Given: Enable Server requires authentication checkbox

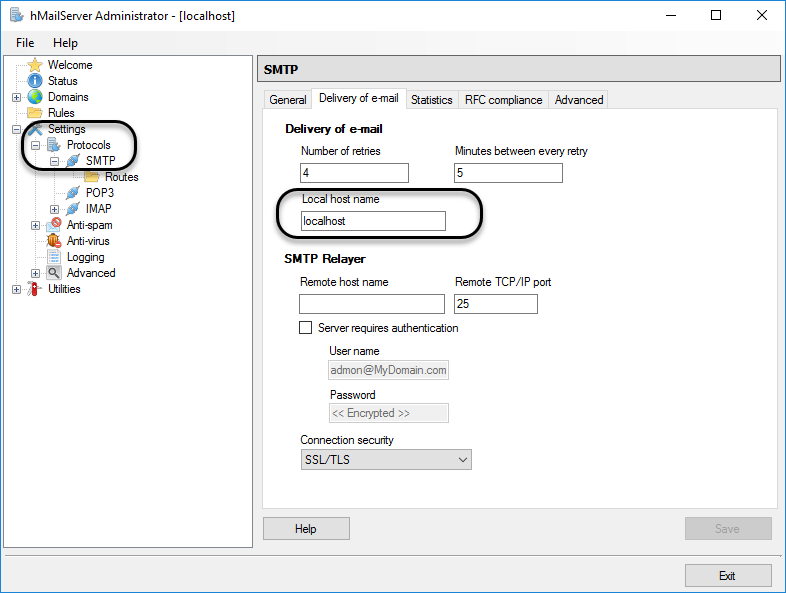Looking at the screenshot, I should [305, 328].
